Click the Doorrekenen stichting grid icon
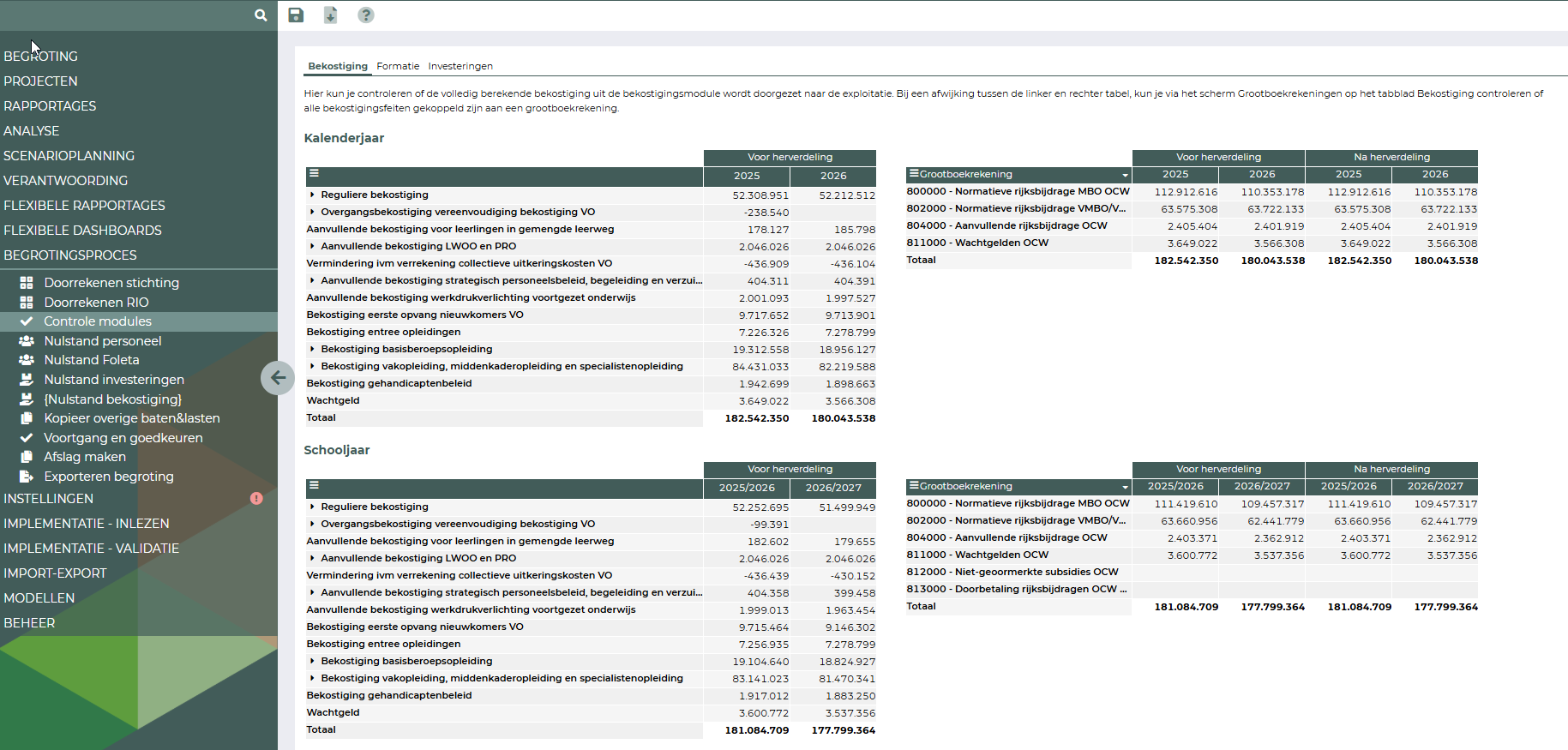This screenshot has width=1568, height=750. [x=27, y=283]
